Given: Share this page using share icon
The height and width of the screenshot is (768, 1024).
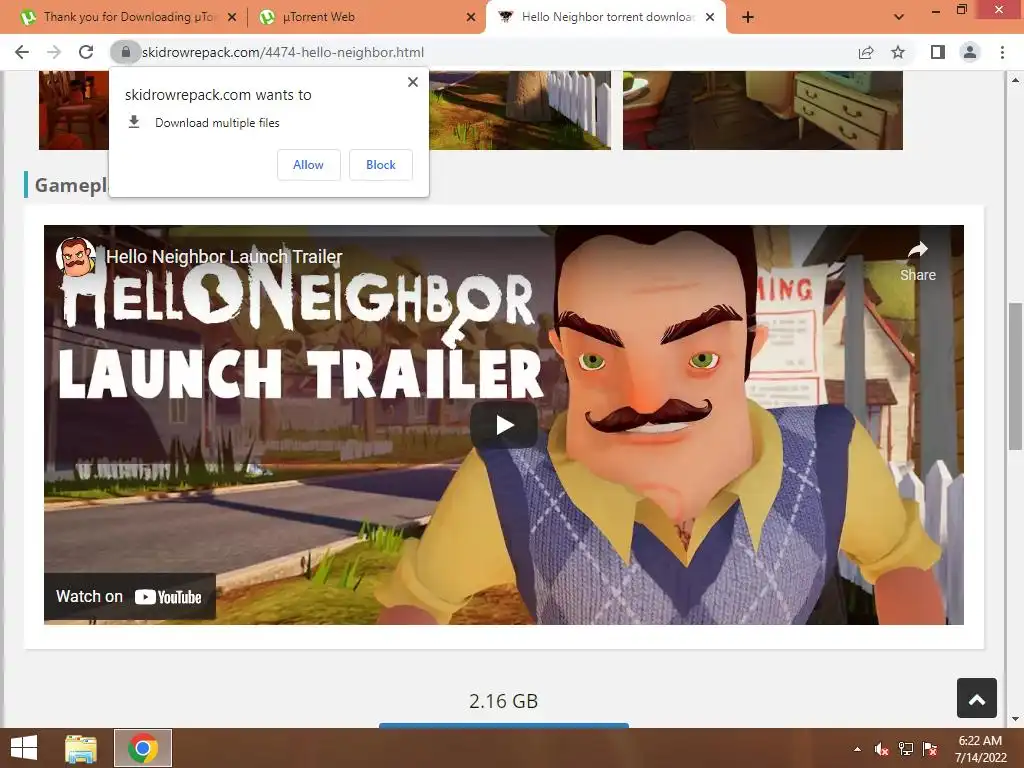Looking at the screenshot, I should (866, 52).
